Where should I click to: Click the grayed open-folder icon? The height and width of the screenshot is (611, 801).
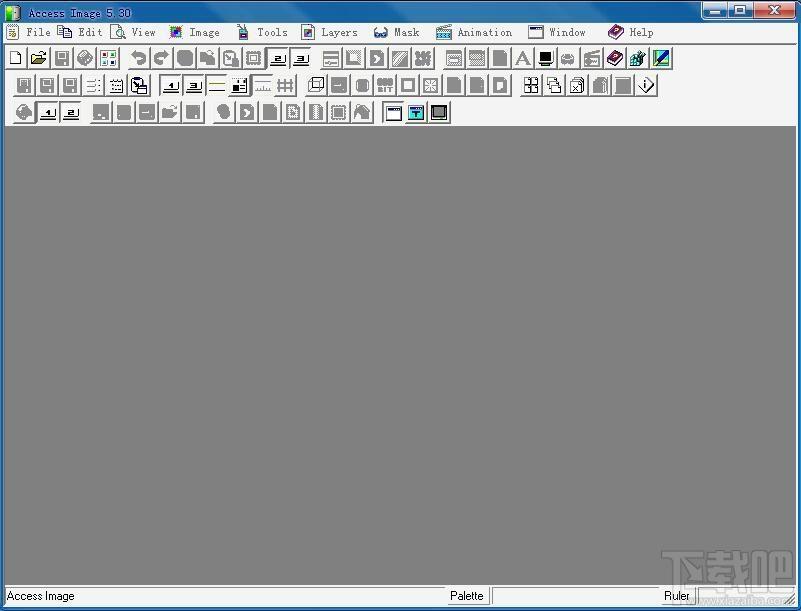[170, 112]
